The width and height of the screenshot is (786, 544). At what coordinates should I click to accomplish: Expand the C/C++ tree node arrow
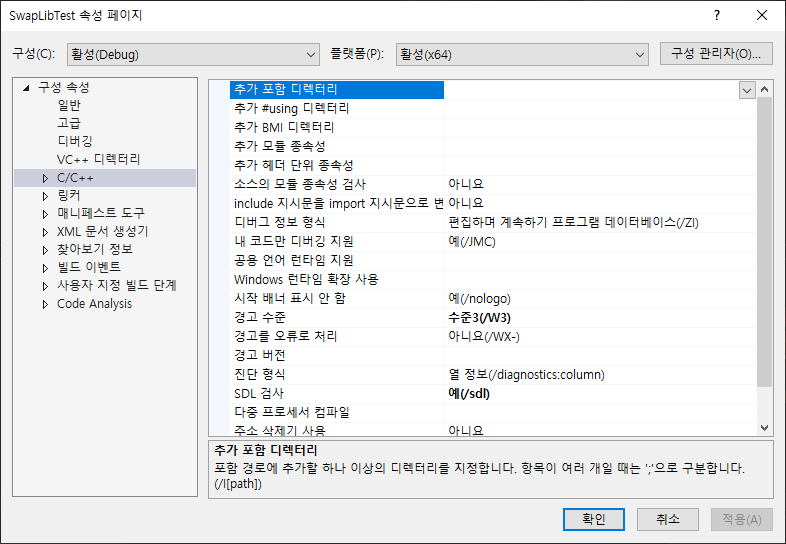click(45, 178)
